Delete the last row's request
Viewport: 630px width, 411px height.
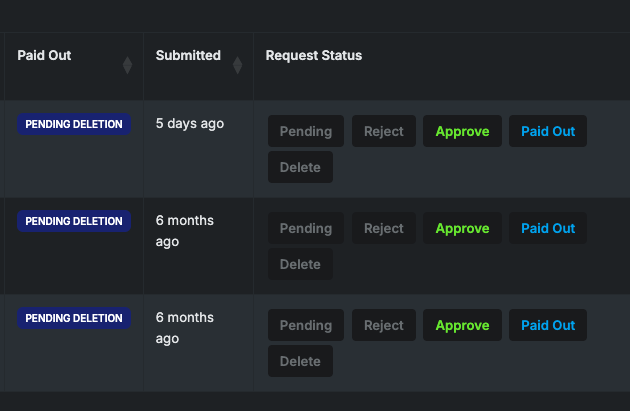(x=300, y=361)
